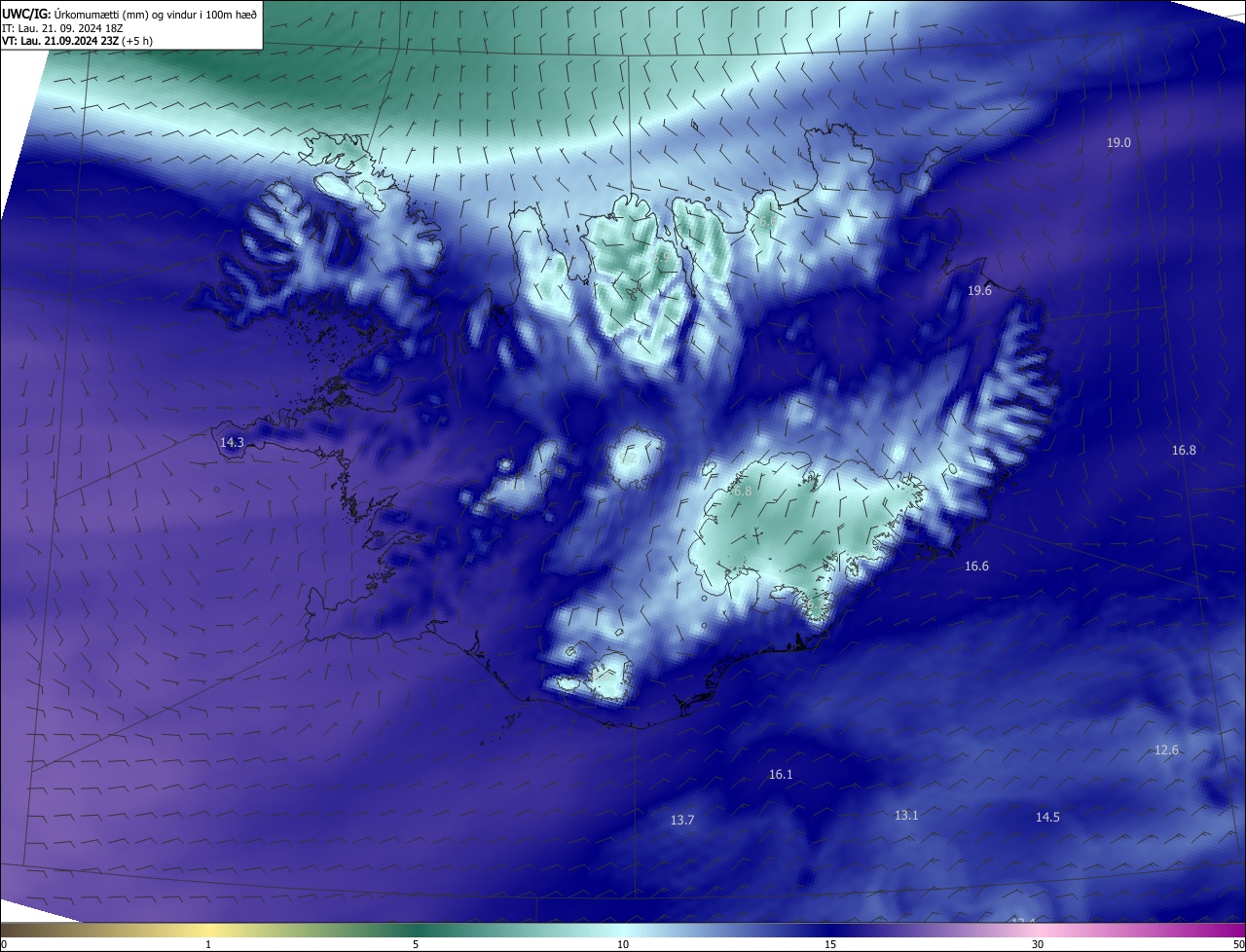Click the 19.6 value label on map
1246x952 pixels.
(x=979, y=291)
